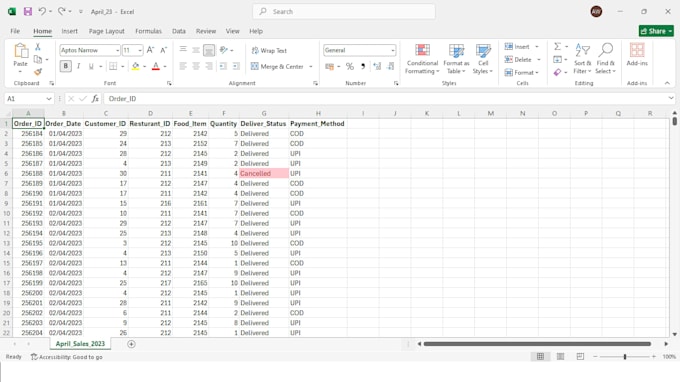Toggle Wrap Text
The height and width of the screenshot is (382, 680).
point(269,51)
